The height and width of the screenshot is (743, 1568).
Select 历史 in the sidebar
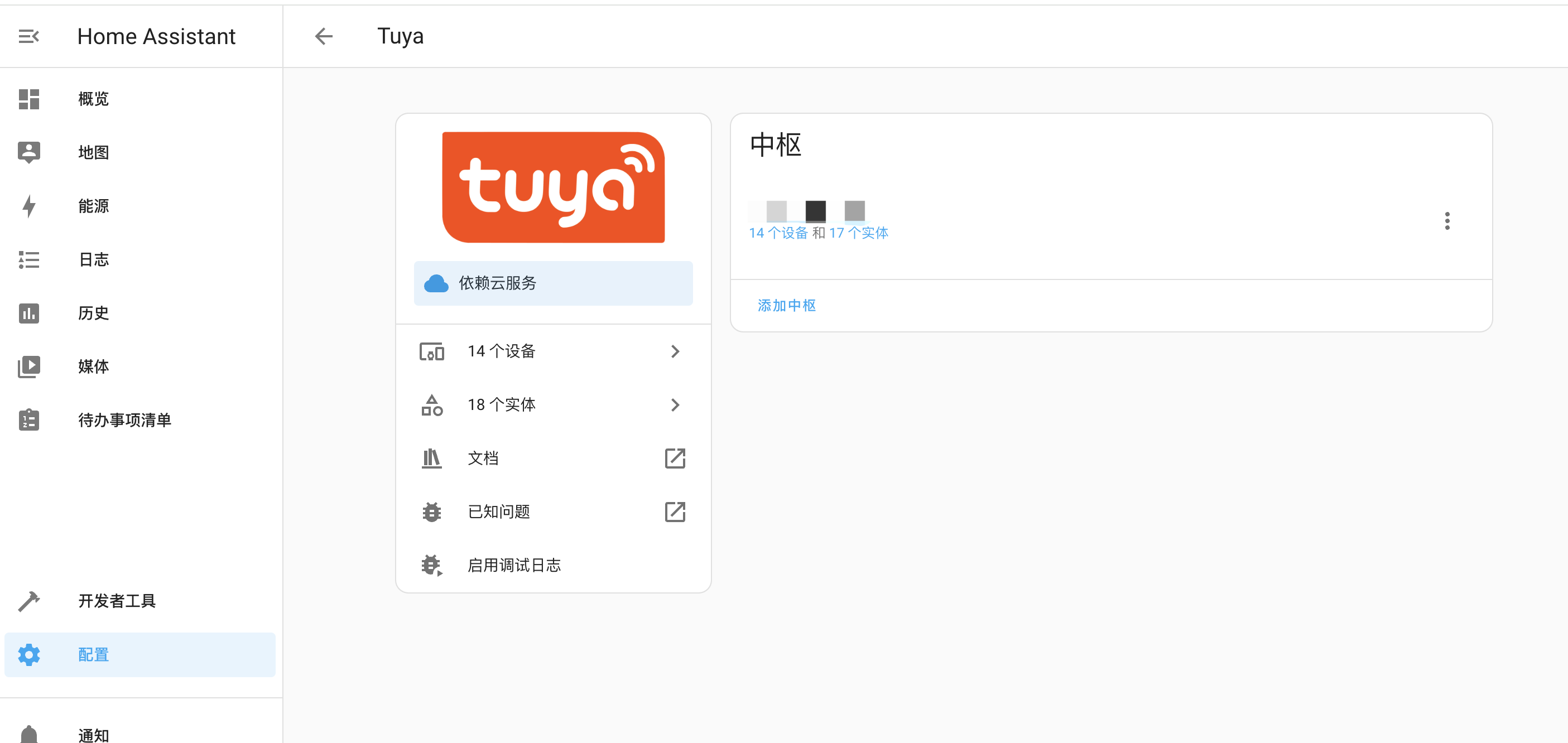tap(140, 313)
